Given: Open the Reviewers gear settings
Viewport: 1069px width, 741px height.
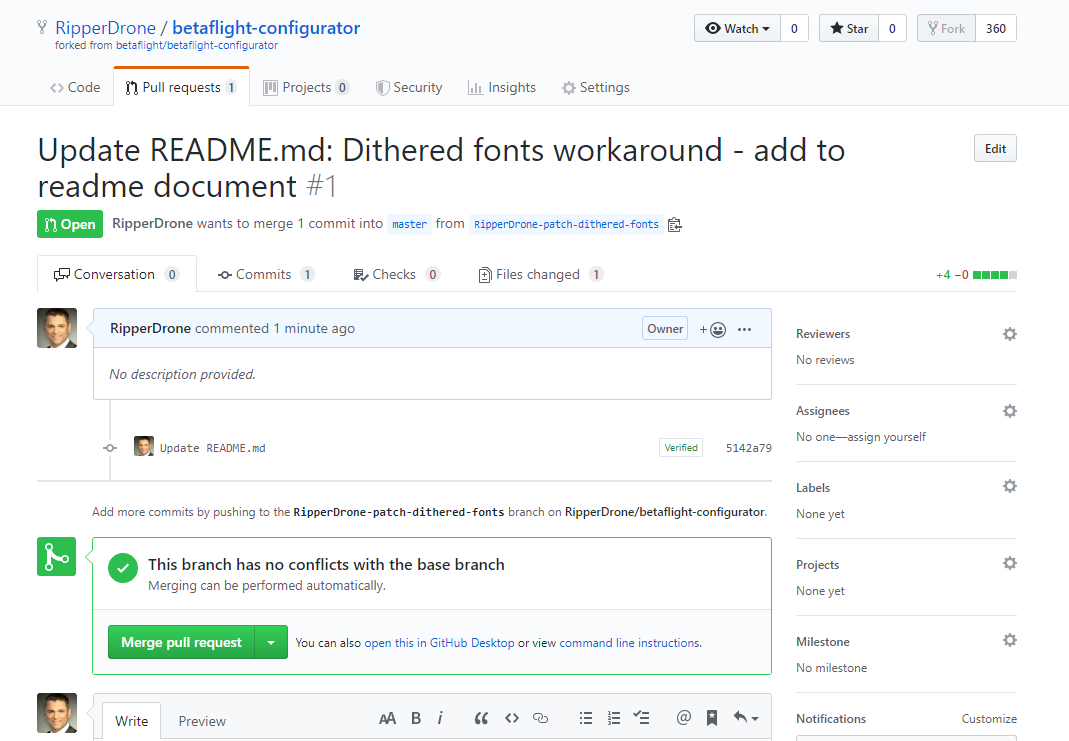Looking at the screenshot, I should tap(1010, 333).
